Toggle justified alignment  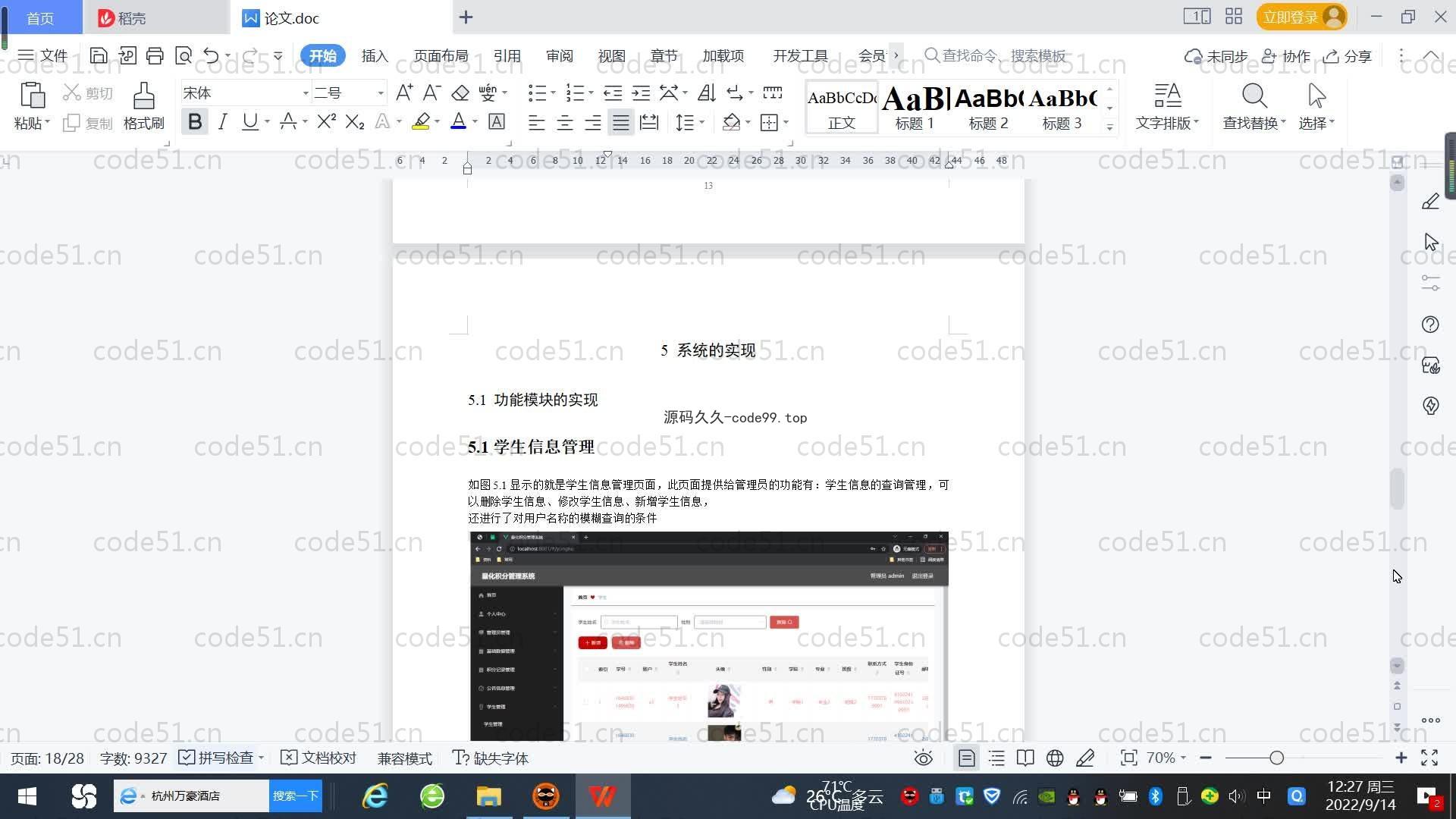point(621,122)
